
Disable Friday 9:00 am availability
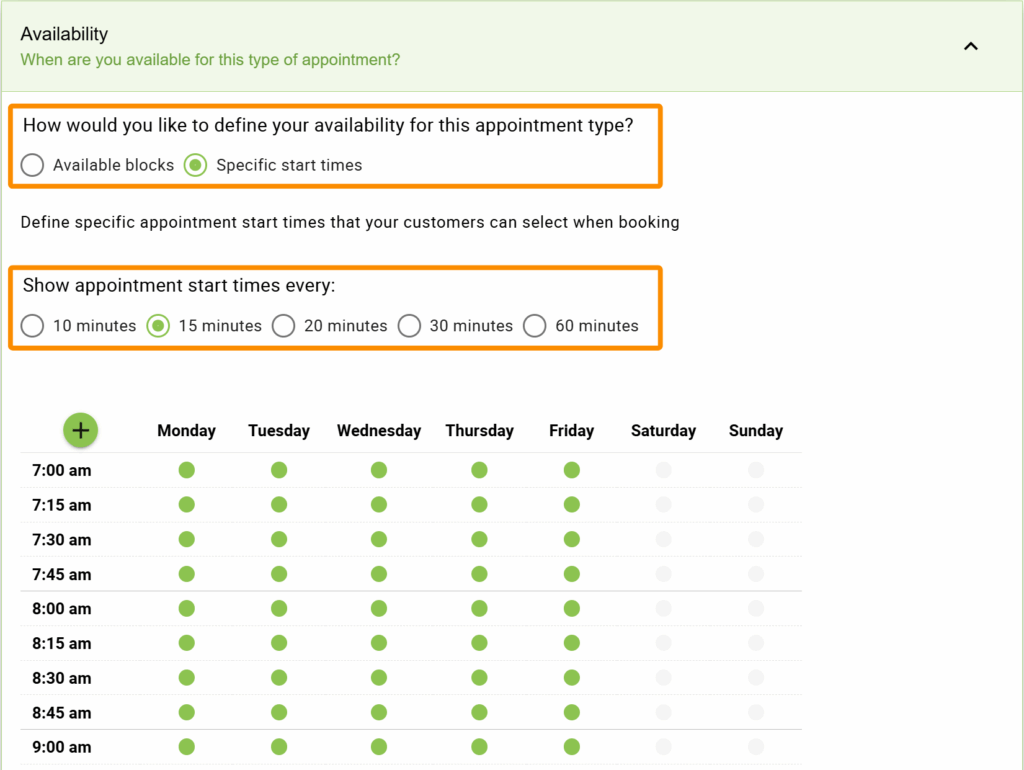pos(571,747)
